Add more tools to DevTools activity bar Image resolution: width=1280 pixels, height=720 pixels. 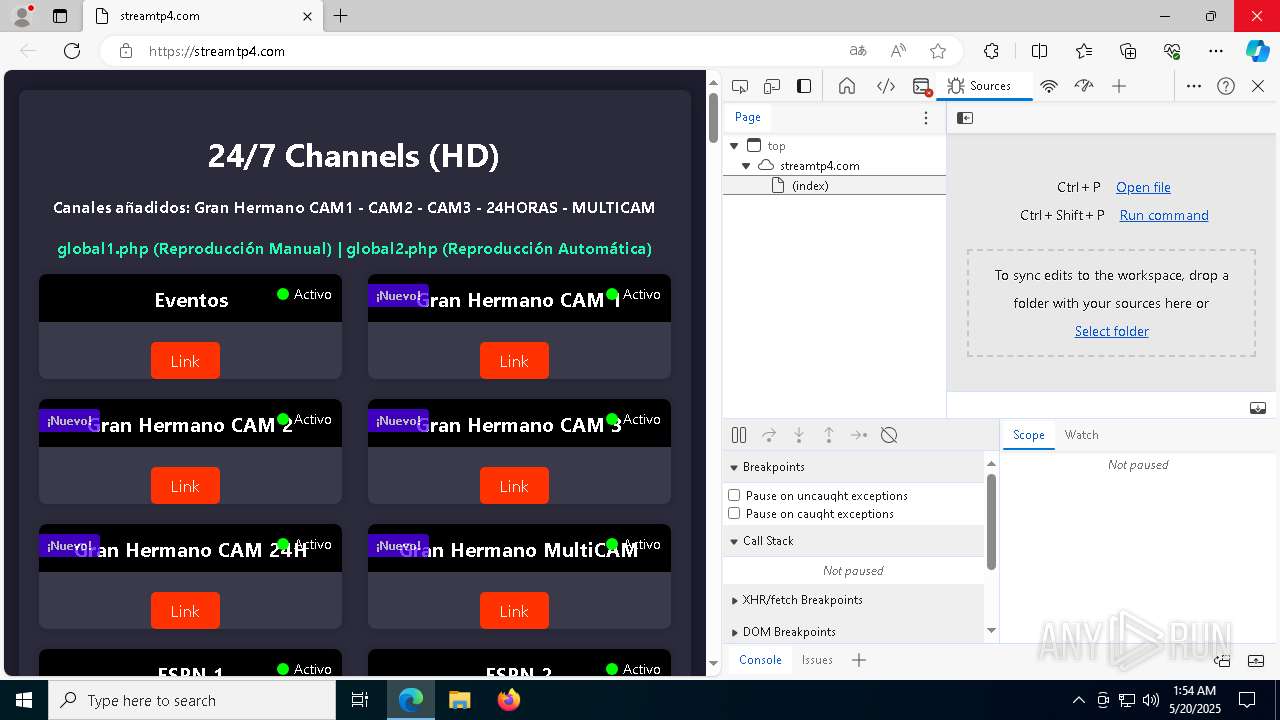[1119, 86]
